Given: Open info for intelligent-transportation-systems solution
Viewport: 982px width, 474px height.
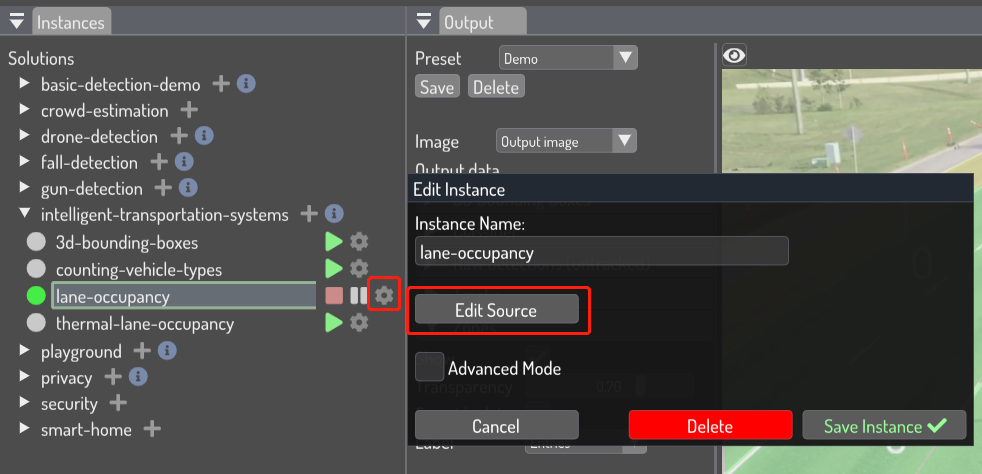Looking at the screenshot, I should point(334,214).
